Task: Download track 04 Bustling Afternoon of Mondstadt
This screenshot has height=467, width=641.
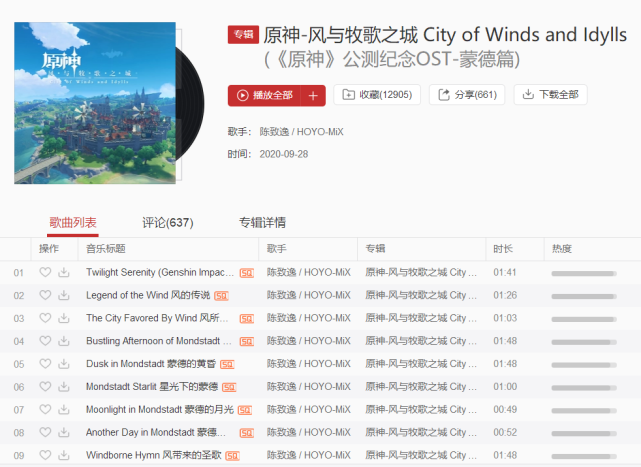Action: [64, 341]
